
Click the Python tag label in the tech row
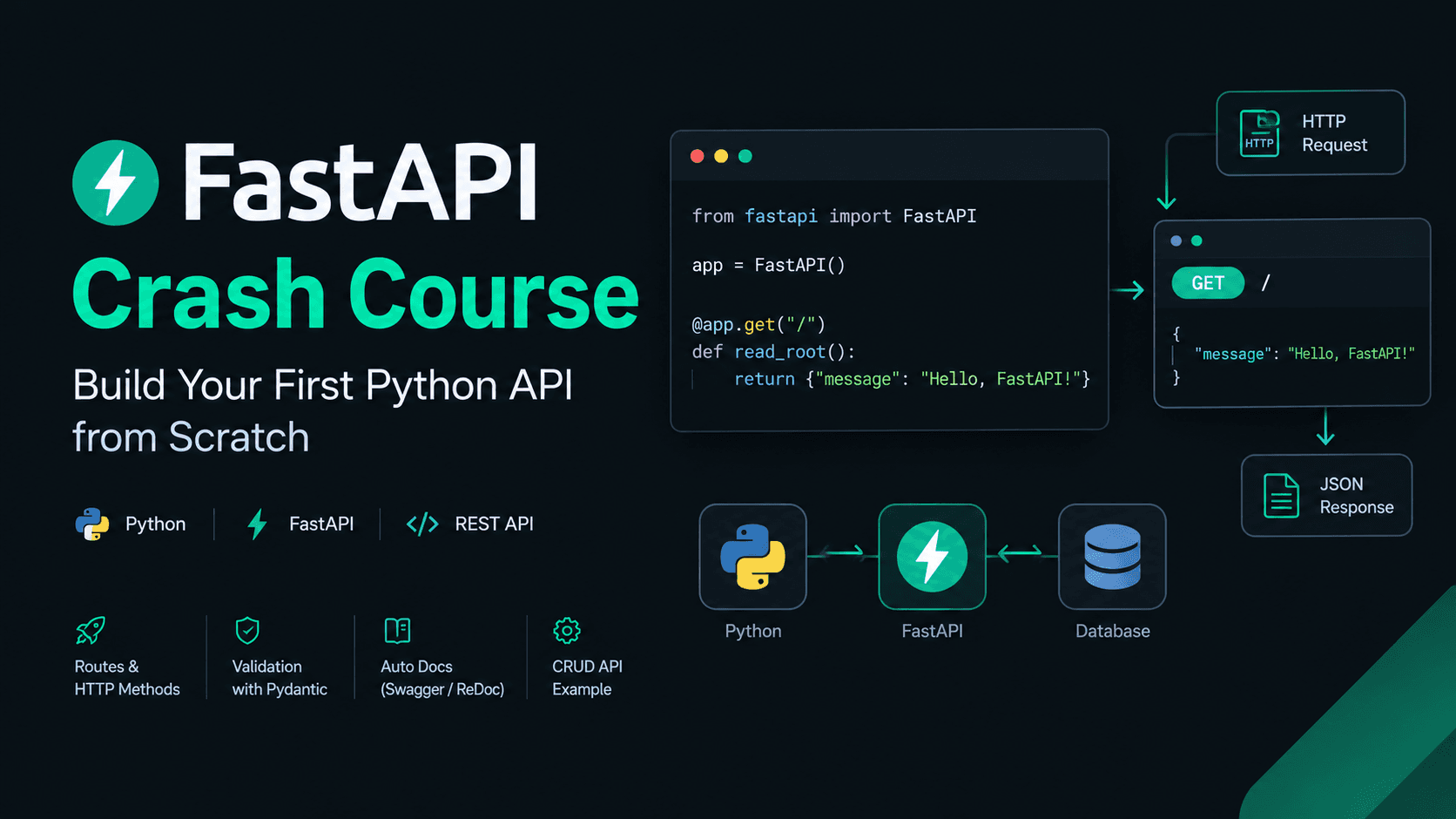pyautogui.click(x=156, y=525)
